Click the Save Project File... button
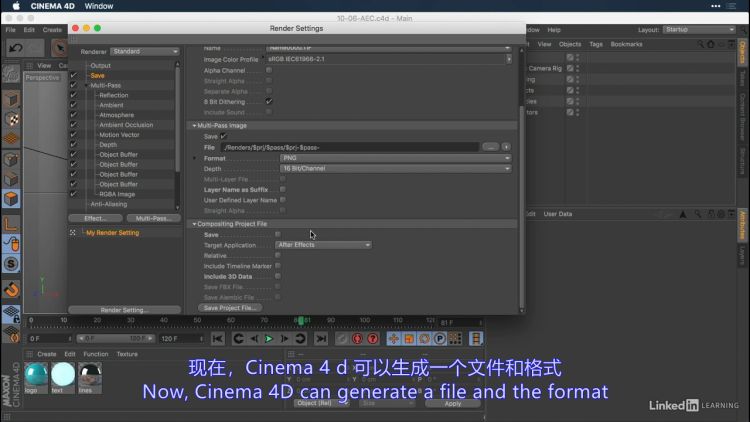Viewport: 750px width, 422px height. coord(230,308)
